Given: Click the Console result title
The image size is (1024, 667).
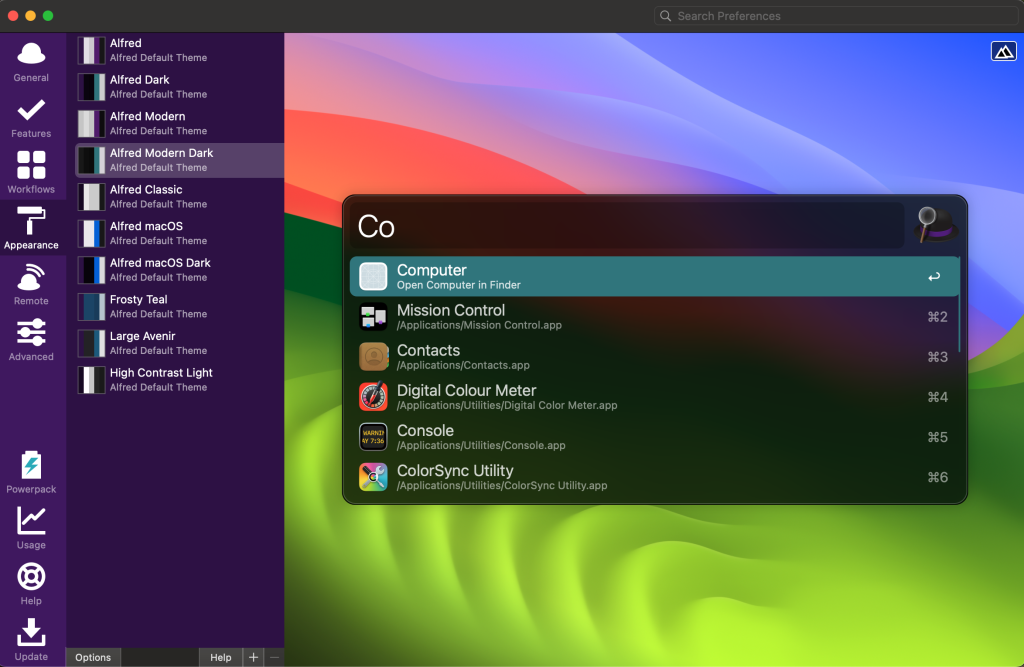Looking at the screenshot, I should point(425,431).
